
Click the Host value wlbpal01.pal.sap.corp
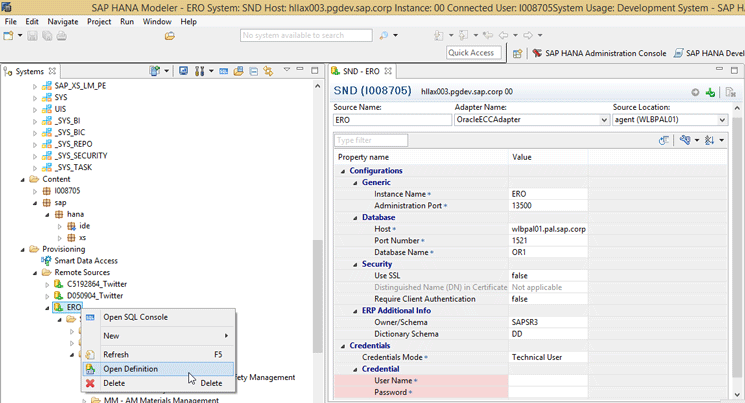548,229
